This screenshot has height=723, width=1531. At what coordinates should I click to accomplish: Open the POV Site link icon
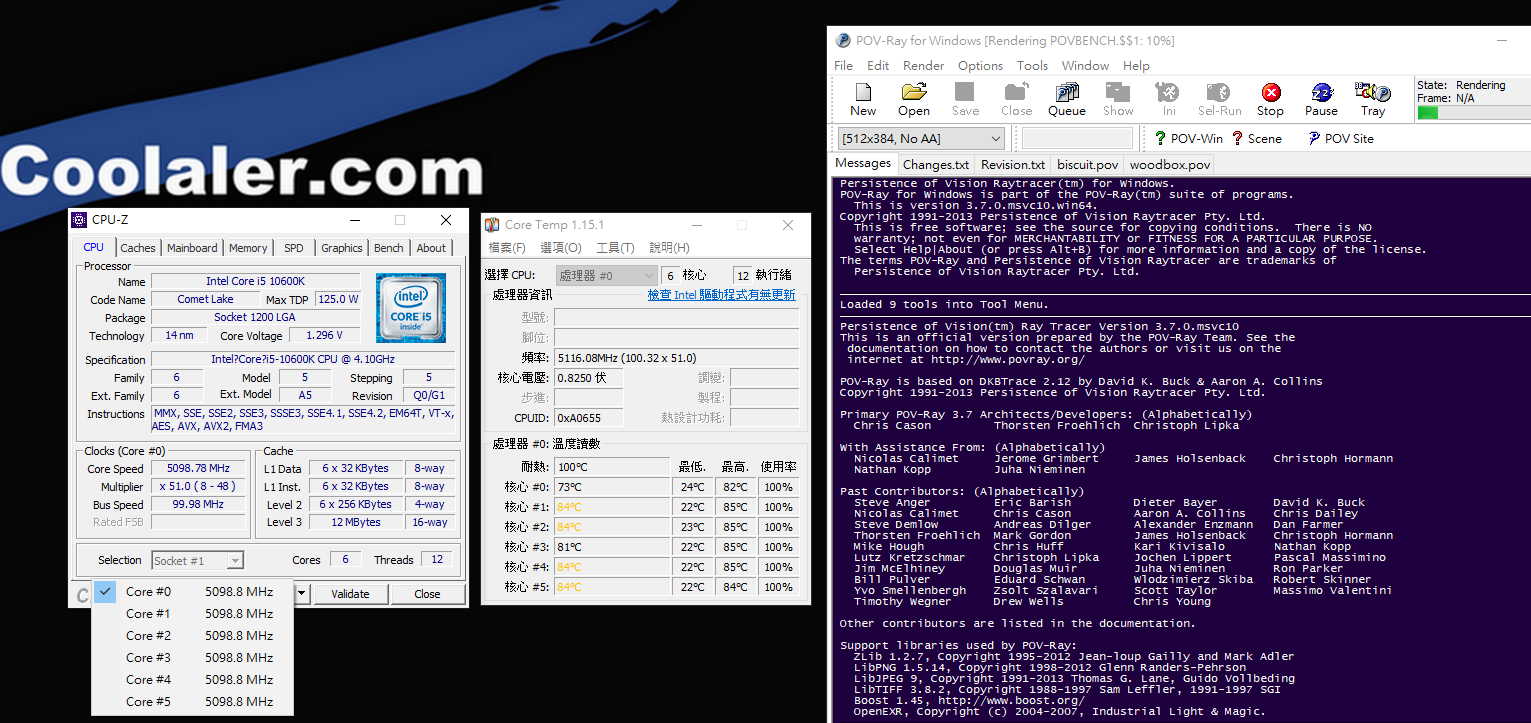(1314, 138)
